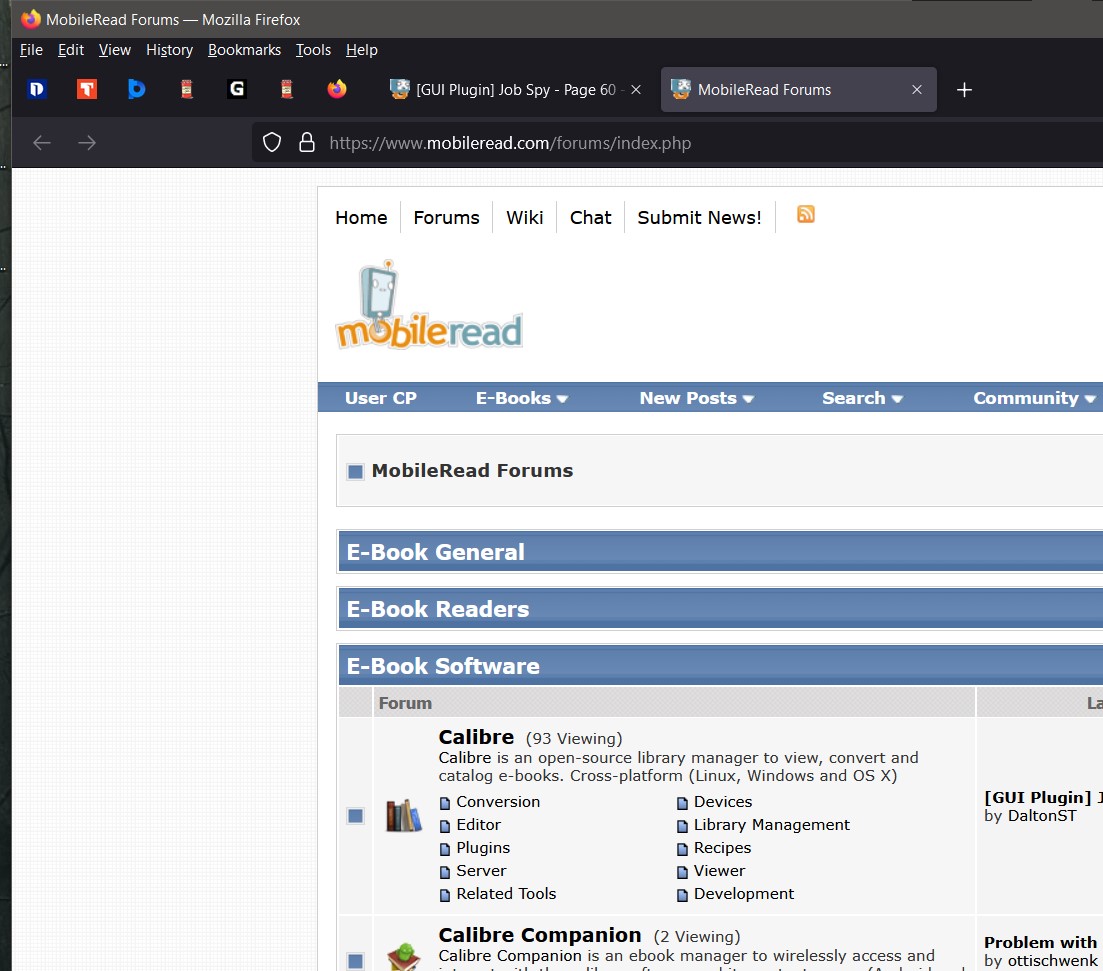
Task: Open User CP
Action: (x=381, y=398)
